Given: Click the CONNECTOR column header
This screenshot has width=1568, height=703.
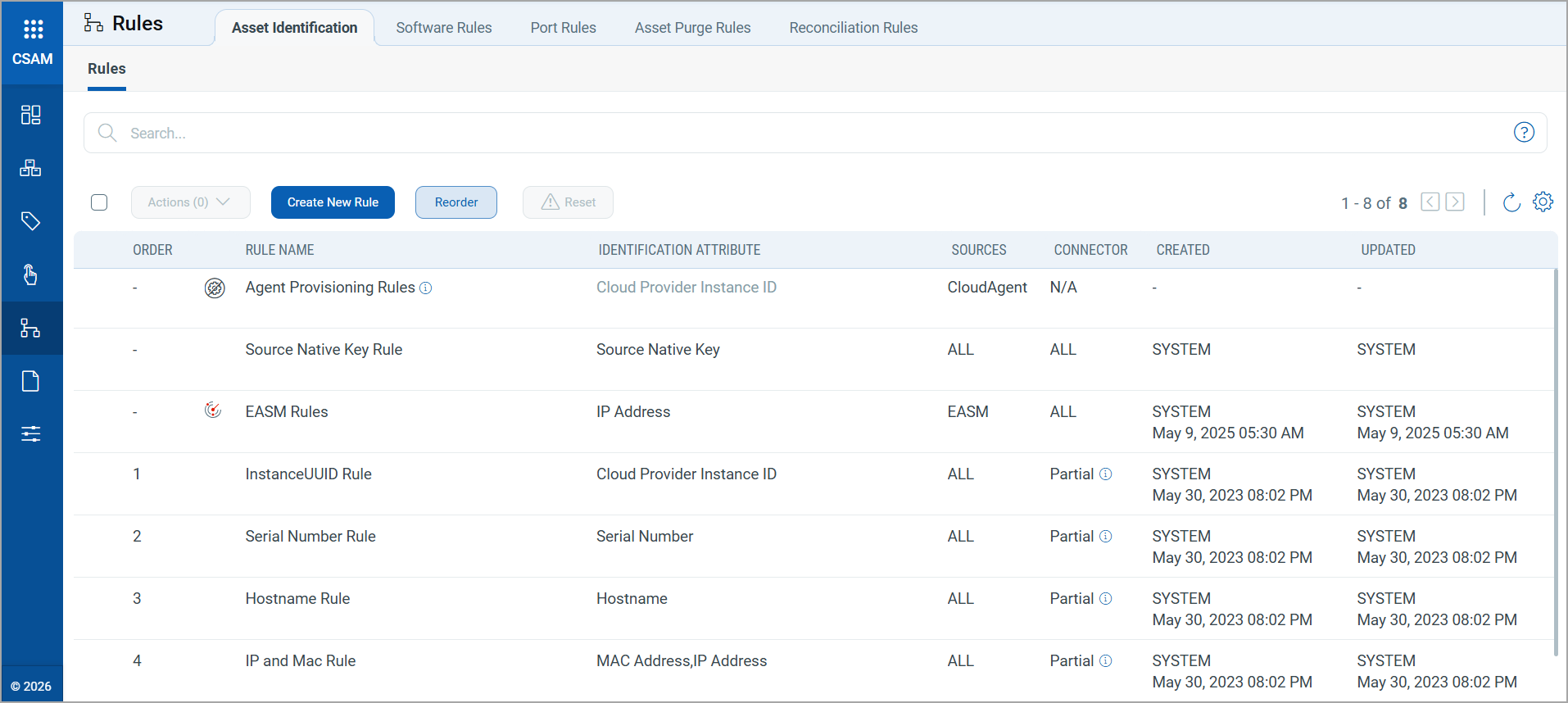Looking at the screenshot, I should [x=1090, y=250].
